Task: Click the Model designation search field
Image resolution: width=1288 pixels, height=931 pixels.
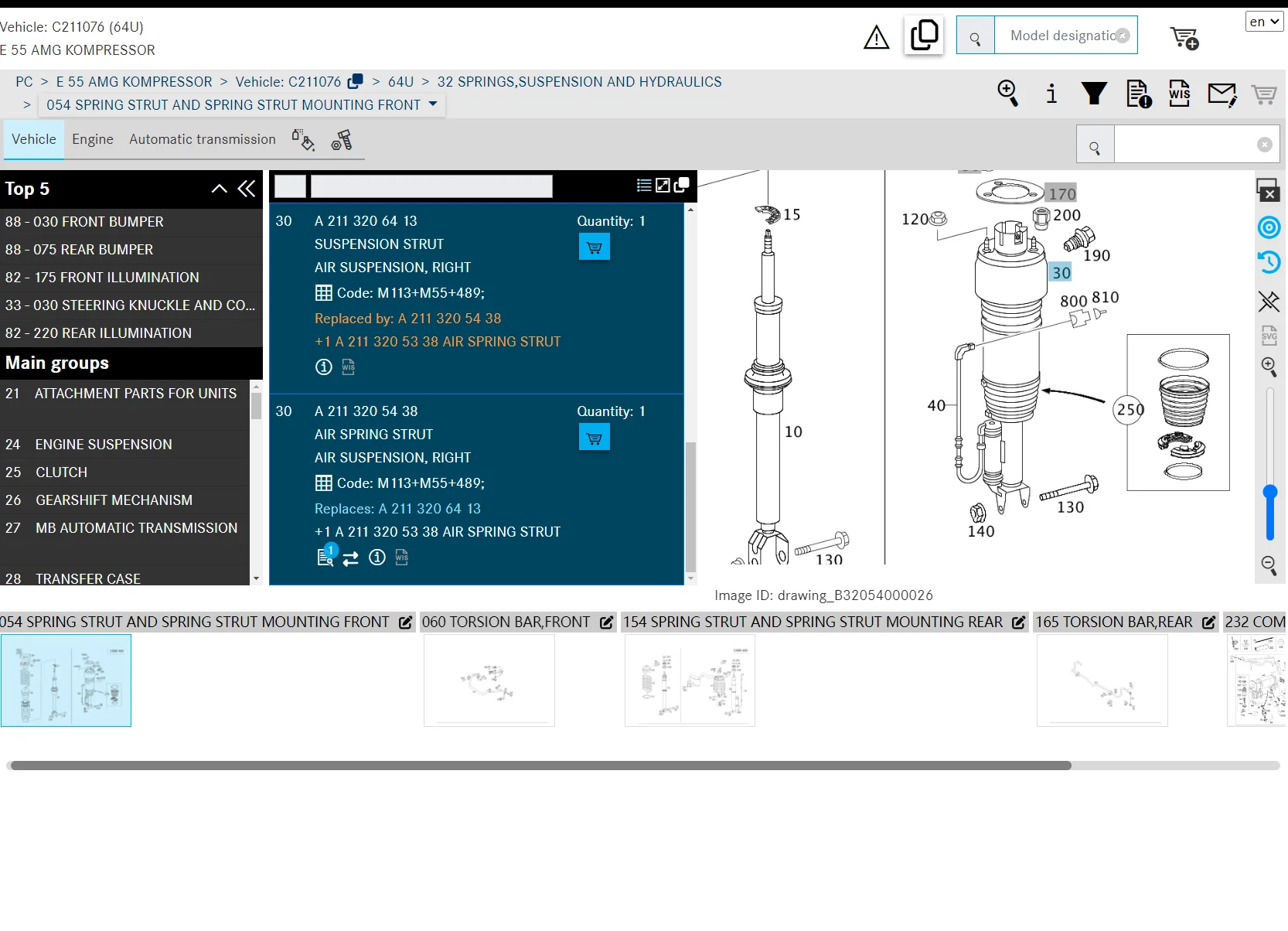Action: click(x=1065, y=36)
